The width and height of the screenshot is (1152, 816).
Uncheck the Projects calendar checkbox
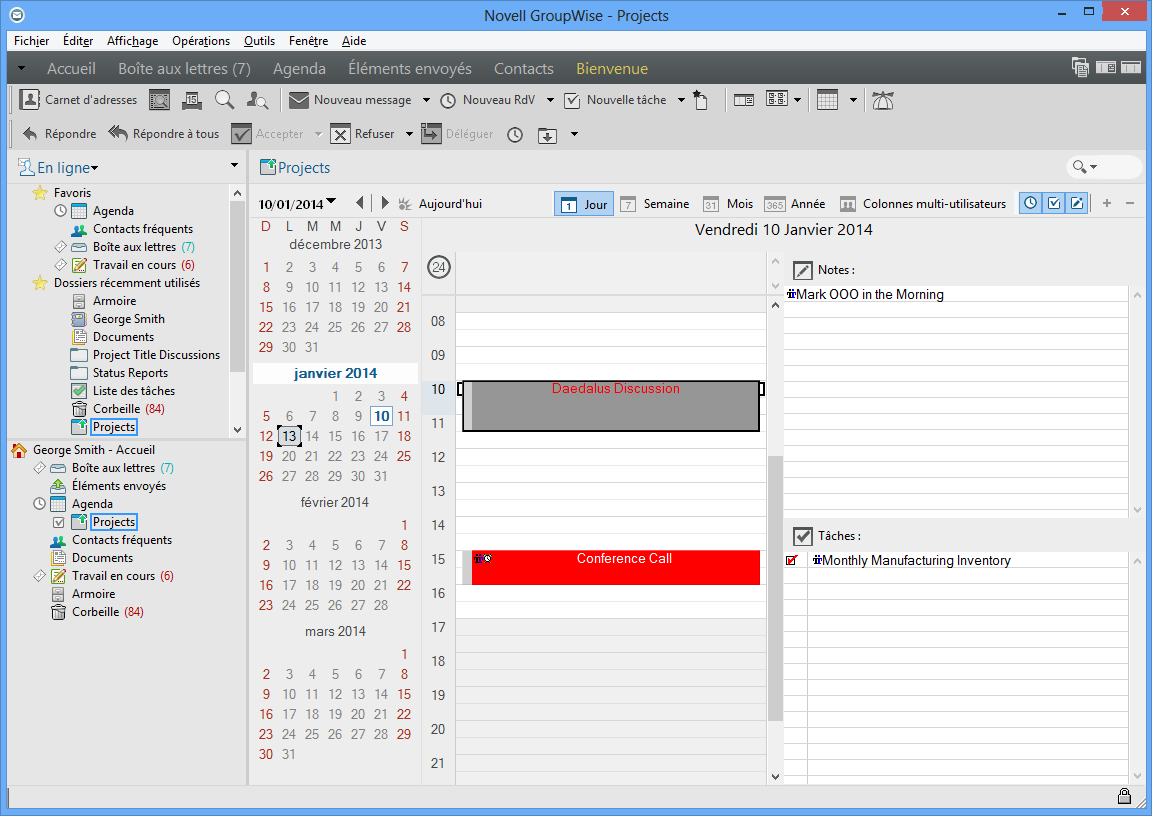point(59,522)
